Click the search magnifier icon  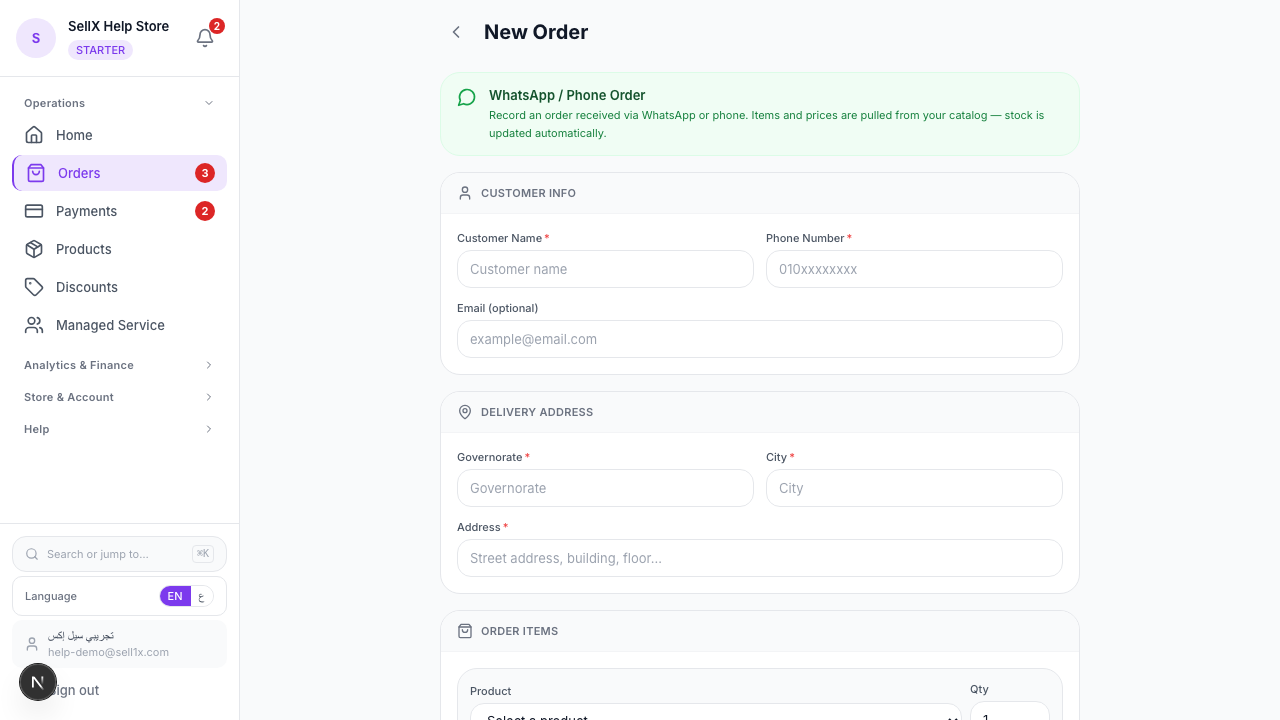click(32, 553)
